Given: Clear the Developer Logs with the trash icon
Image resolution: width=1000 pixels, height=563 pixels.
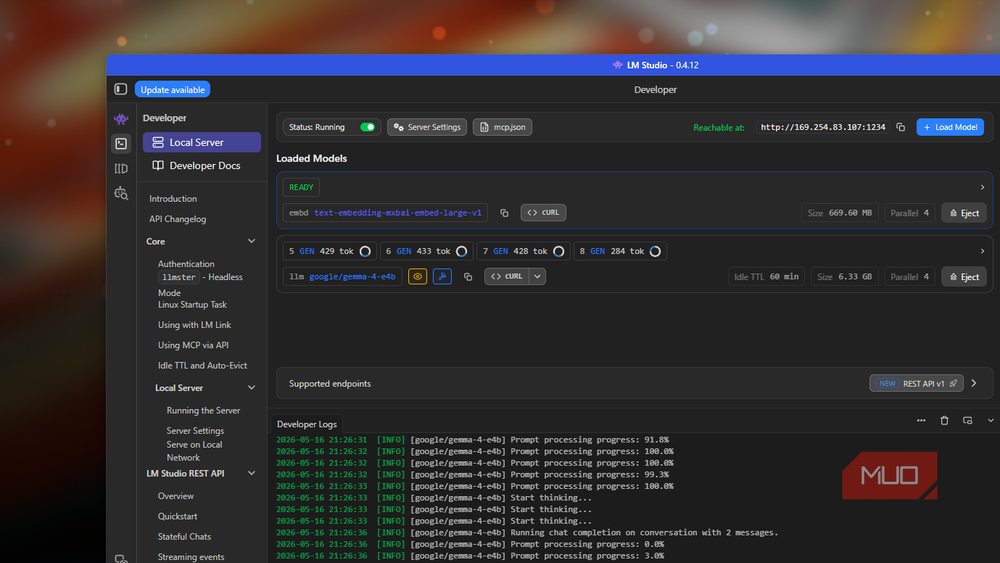Looking at the screenshot, I should point(945,420).
